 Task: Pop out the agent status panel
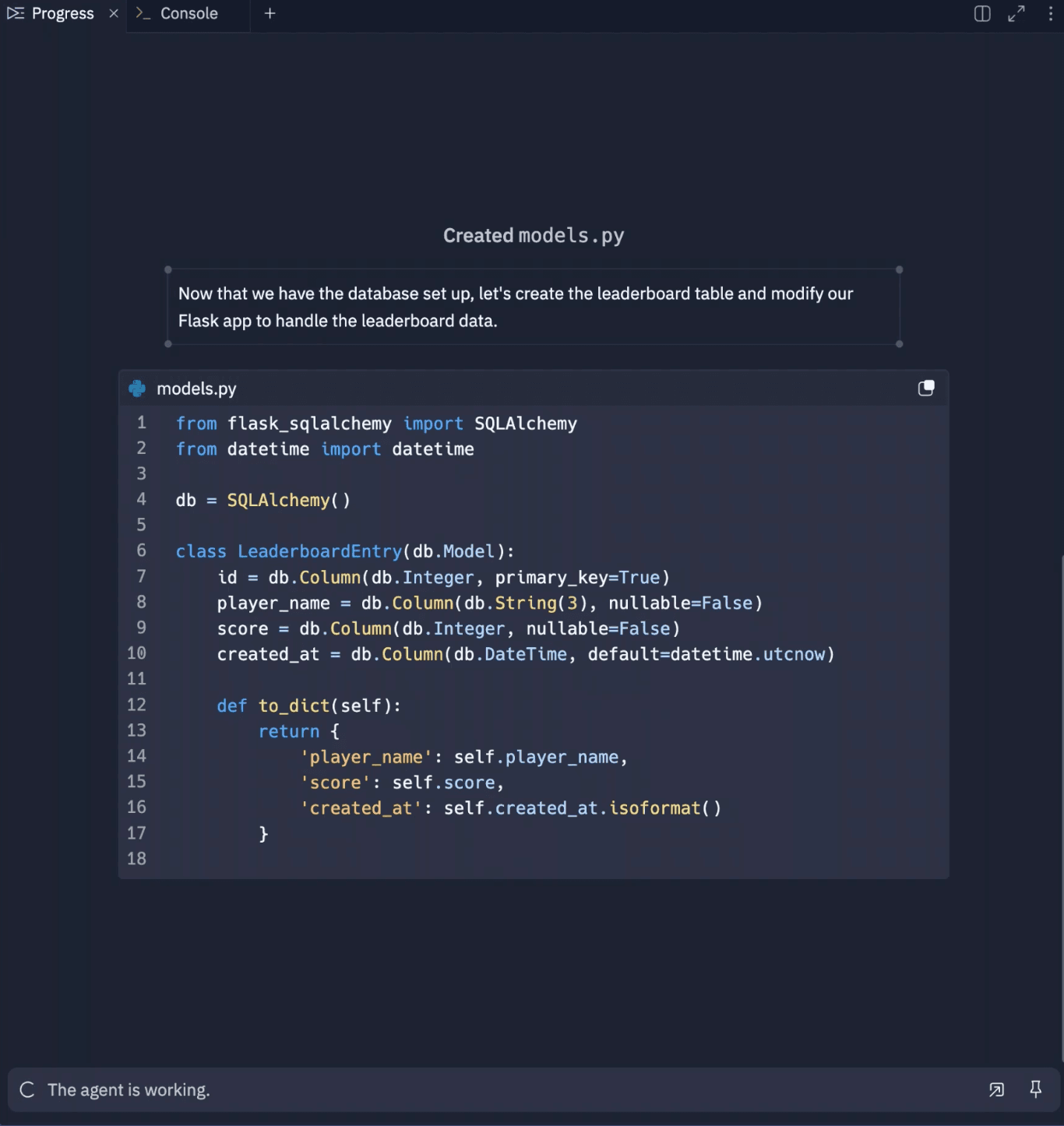(996, 1089)
